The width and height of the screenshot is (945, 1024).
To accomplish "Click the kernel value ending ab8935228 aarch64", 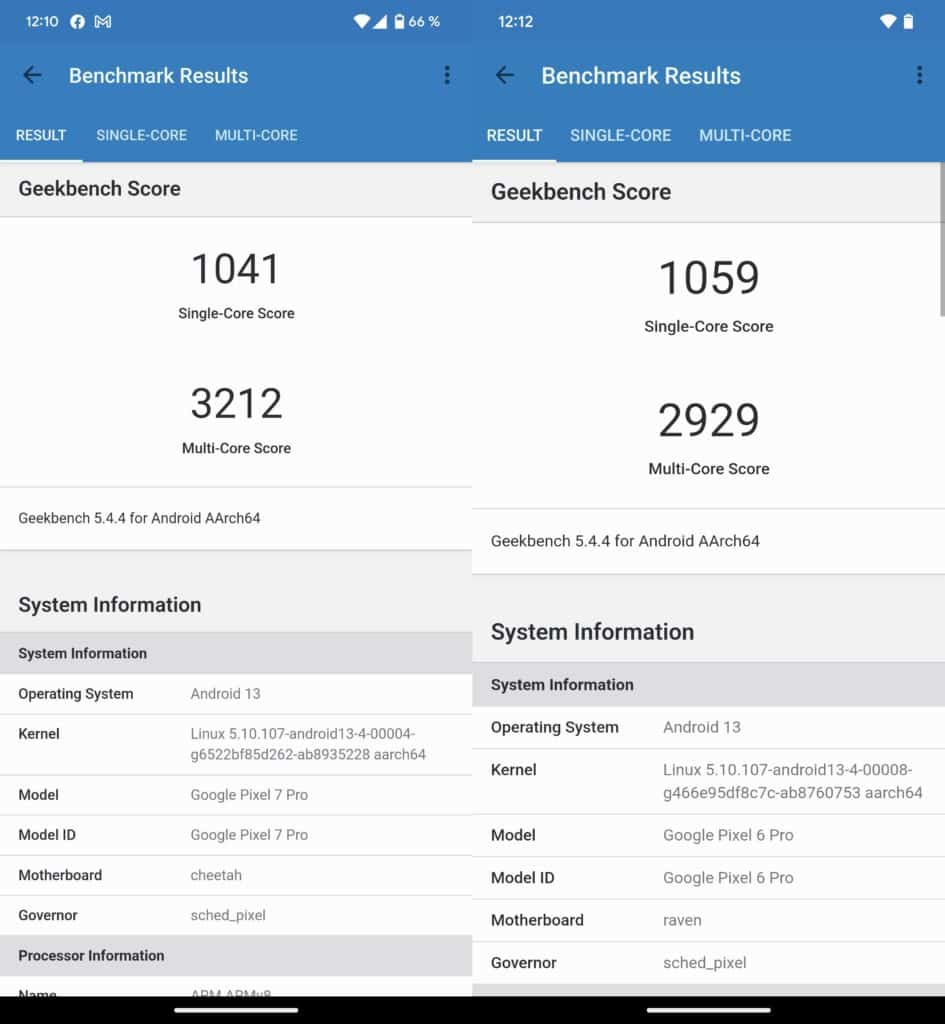I will point(308,744).
